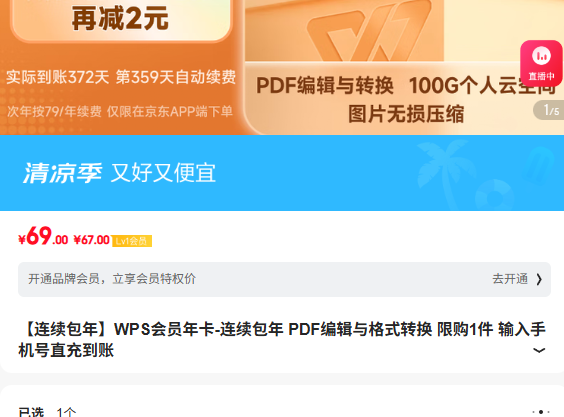Click the swim ring graphic on blue banner
This screenshot has width=564, height=417.
point(494,195)
